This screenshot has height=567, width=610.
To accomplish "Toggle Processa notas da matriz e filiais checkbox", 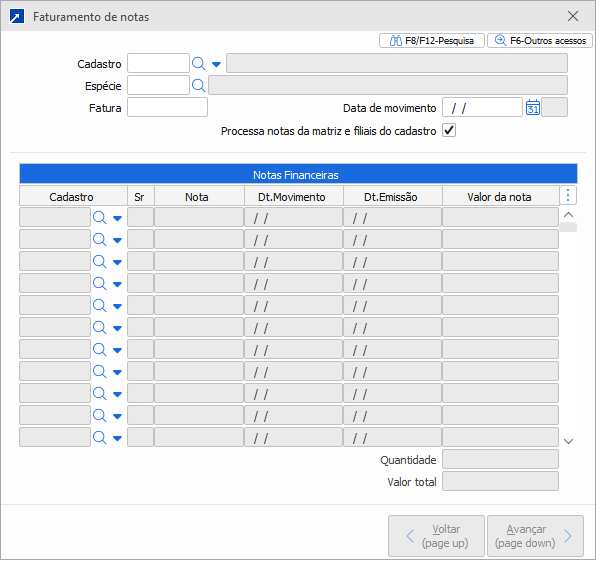I will click(449, 131).
